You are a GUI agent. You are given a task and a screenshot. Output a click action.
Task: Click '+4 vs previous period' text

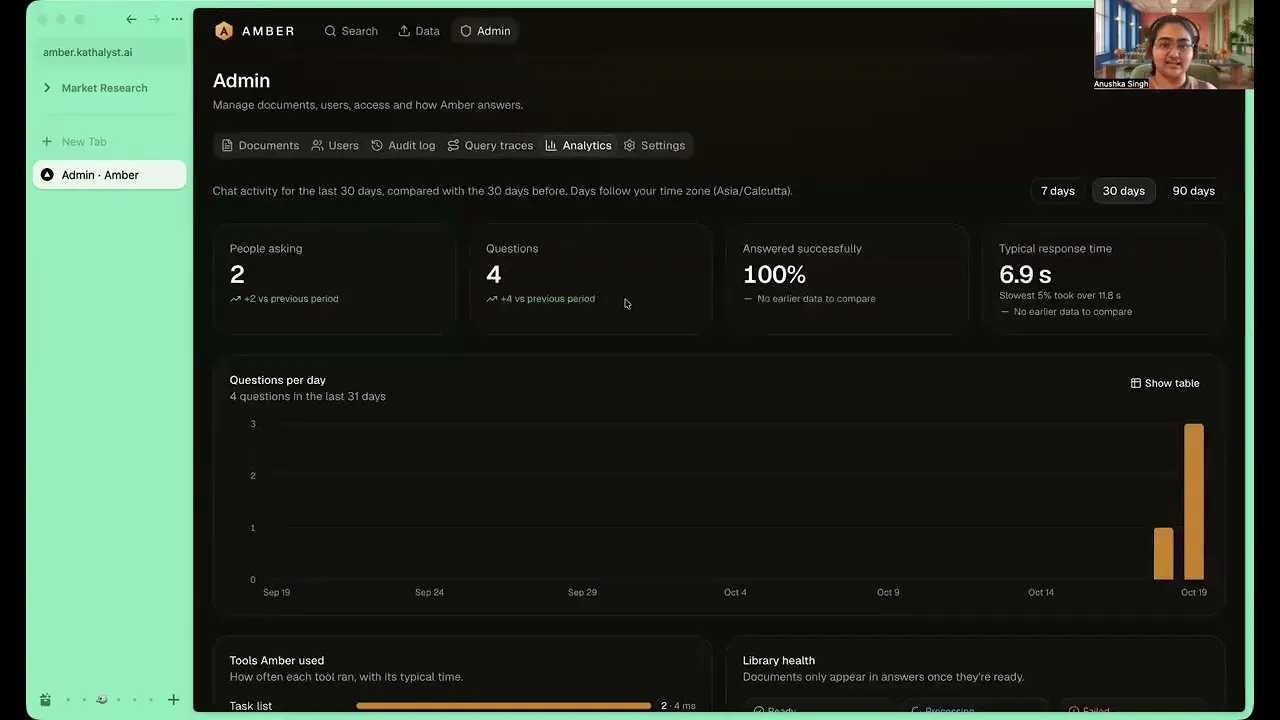click(x=548, y=299)
